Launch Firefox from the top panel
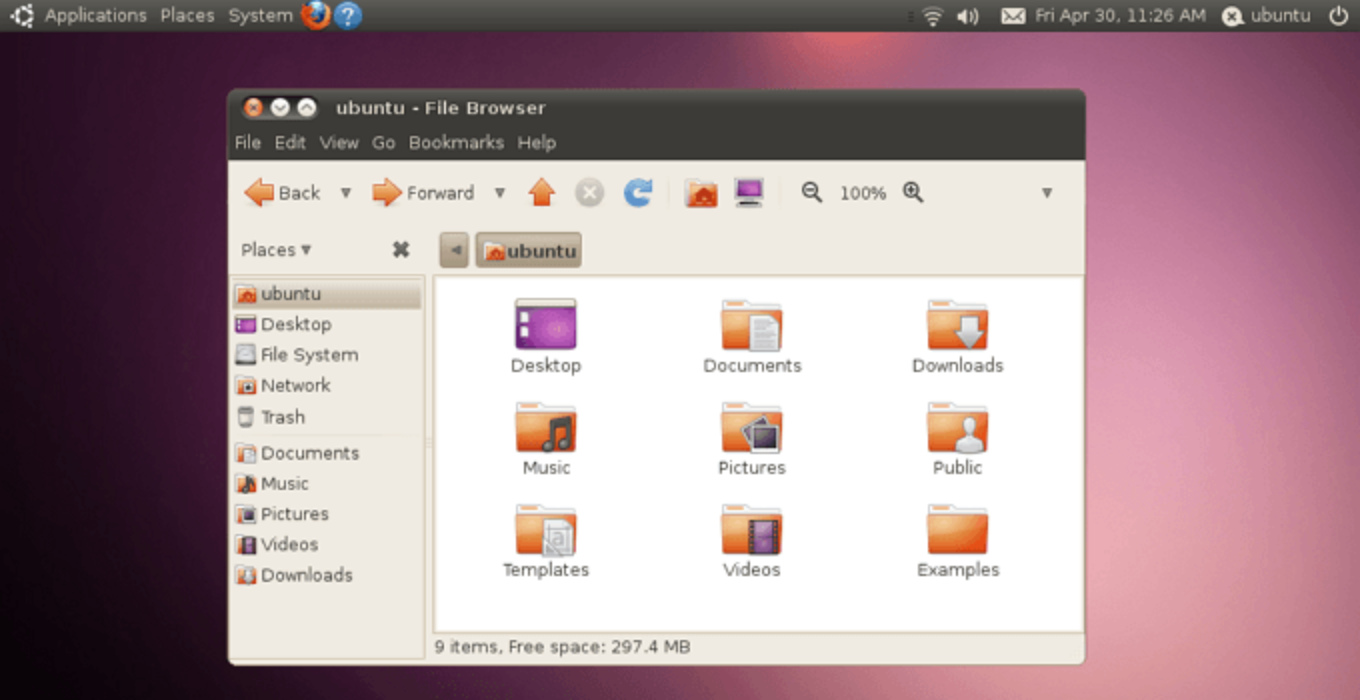This screenshot has height=700, width=1360. [x=315, y=15]
